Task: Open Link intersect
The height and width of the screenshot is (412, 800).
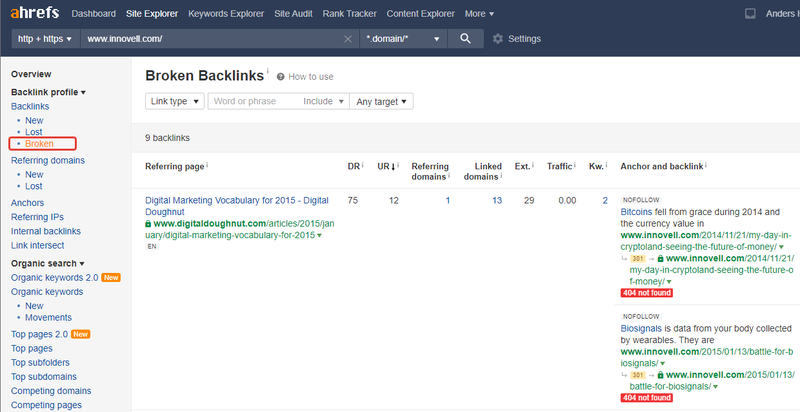Action: coord(38,246)
